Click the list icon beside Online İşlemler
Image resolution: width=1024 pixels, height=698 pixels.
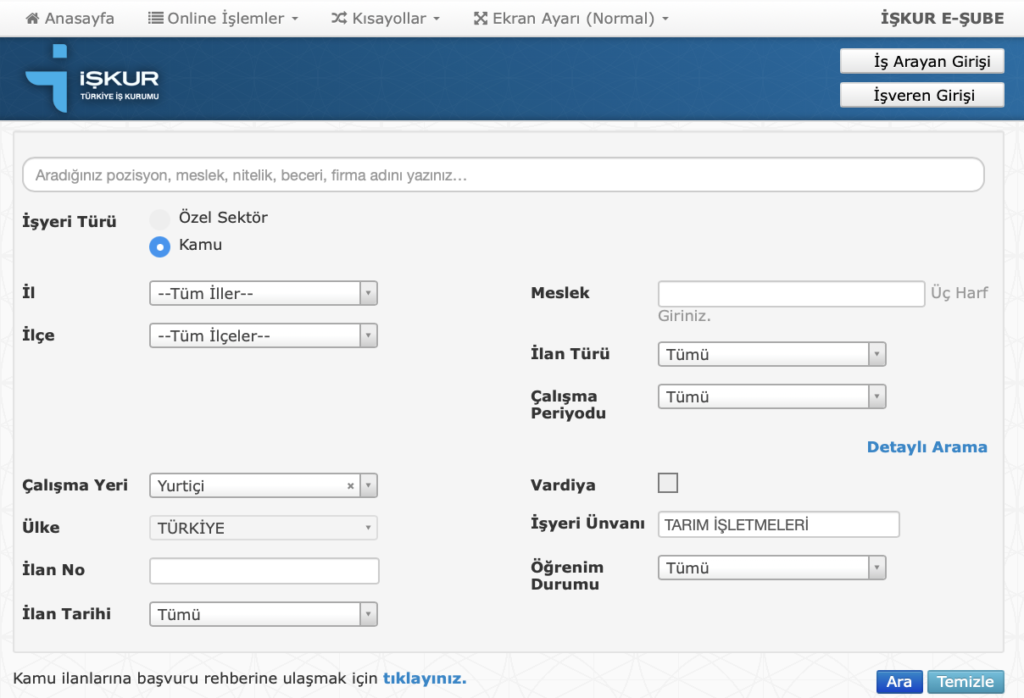(x=155, y=19)
